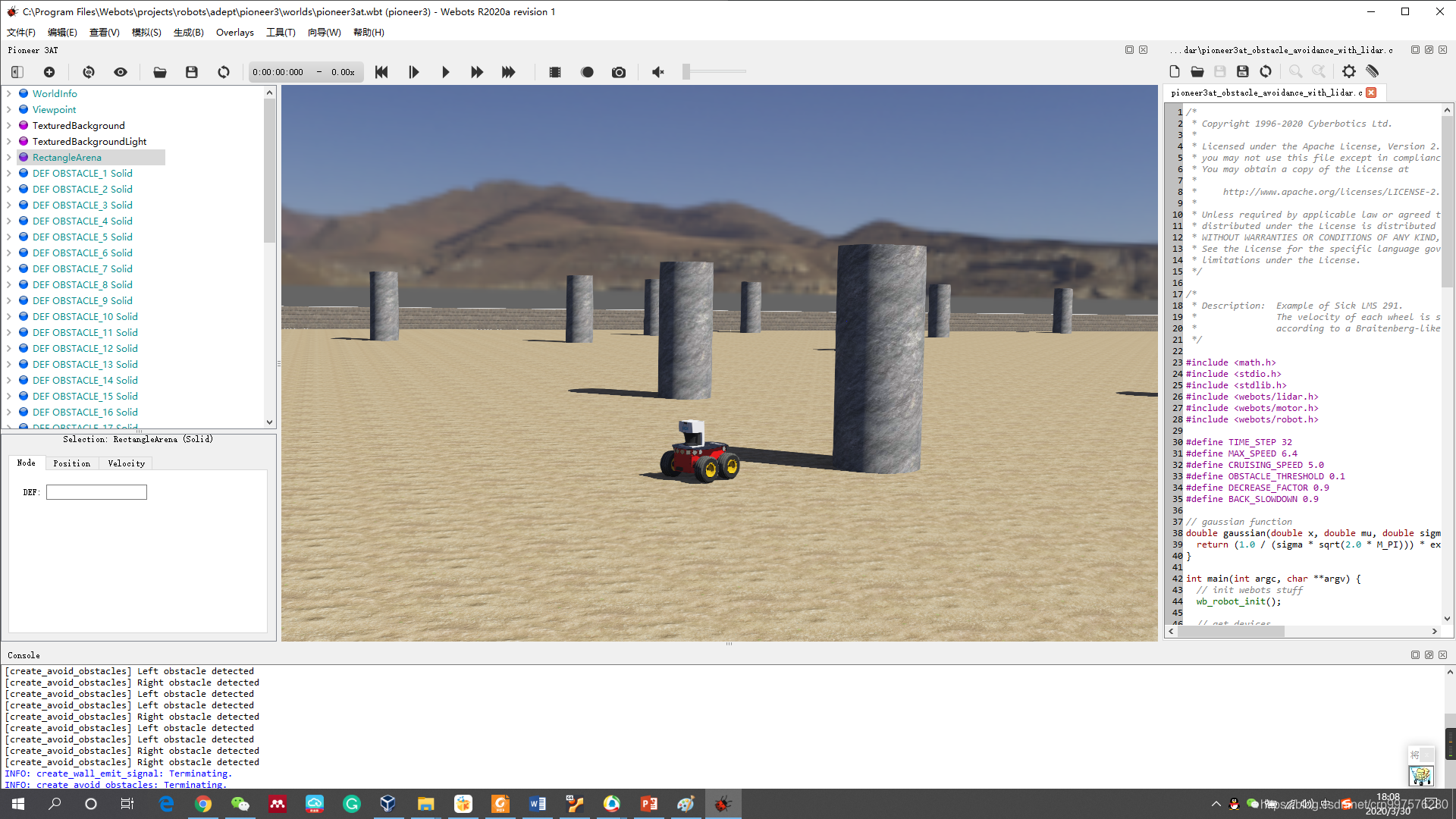Step the simulation one frame

click(x=413, y=72)
